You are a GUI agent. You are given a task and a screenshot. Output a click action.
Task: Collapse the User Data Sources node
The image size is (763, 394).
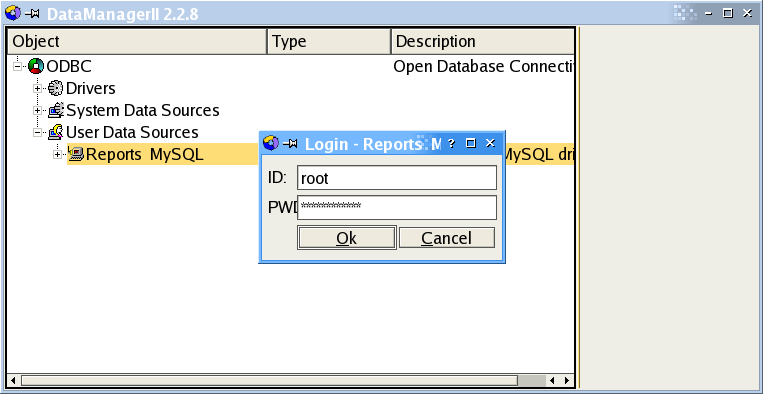37,132
